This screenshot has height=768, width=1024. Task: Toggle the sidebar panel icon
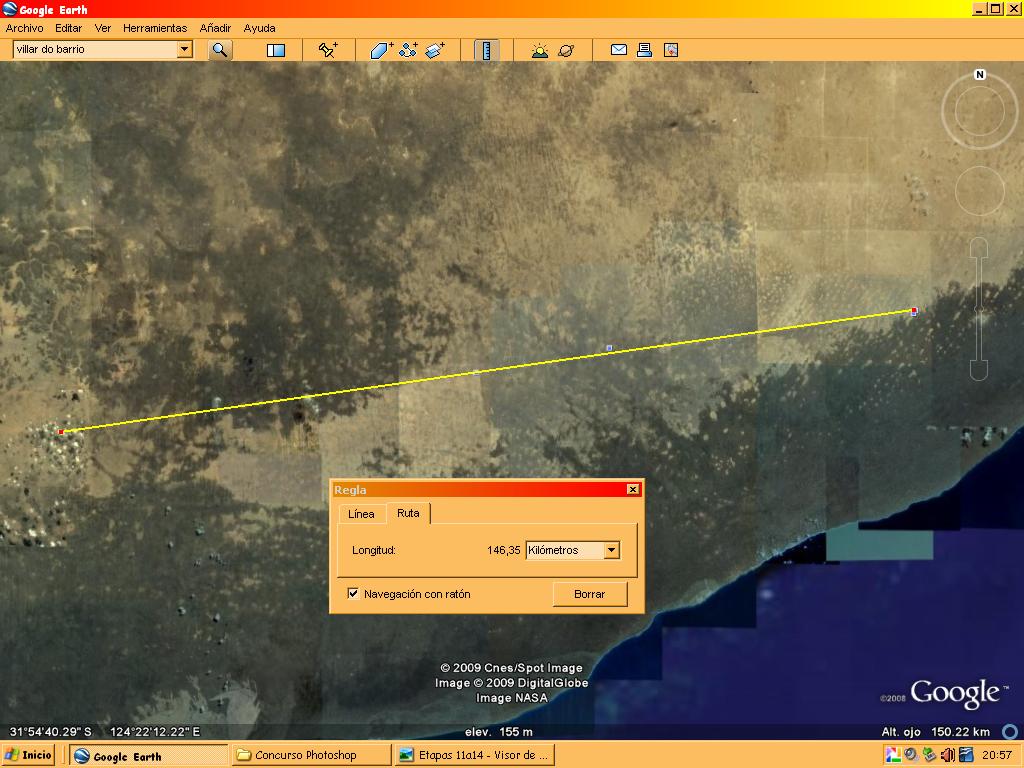click(276, 50)
